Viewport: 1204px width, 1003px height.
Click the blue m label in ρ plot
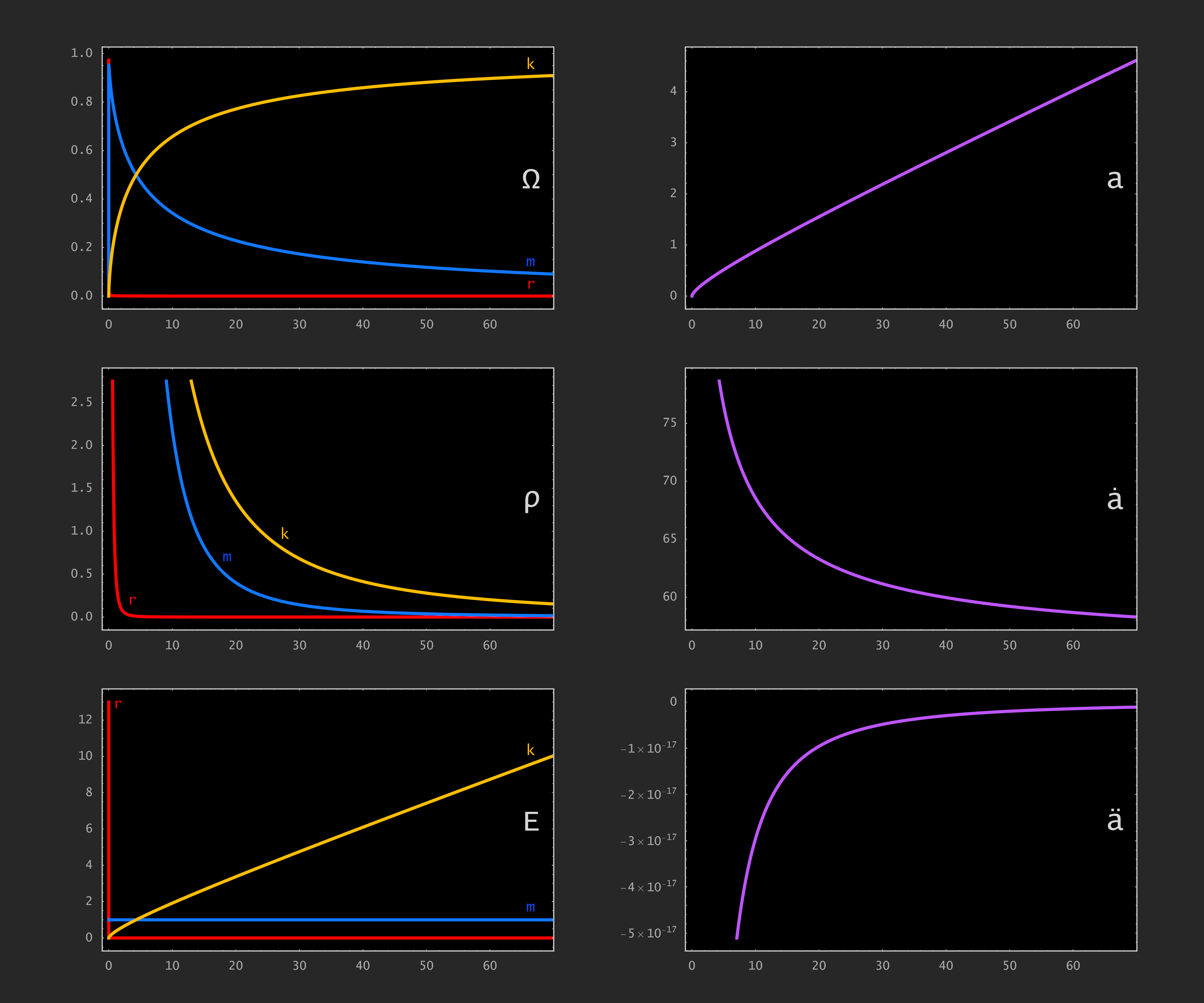(227, 557)
